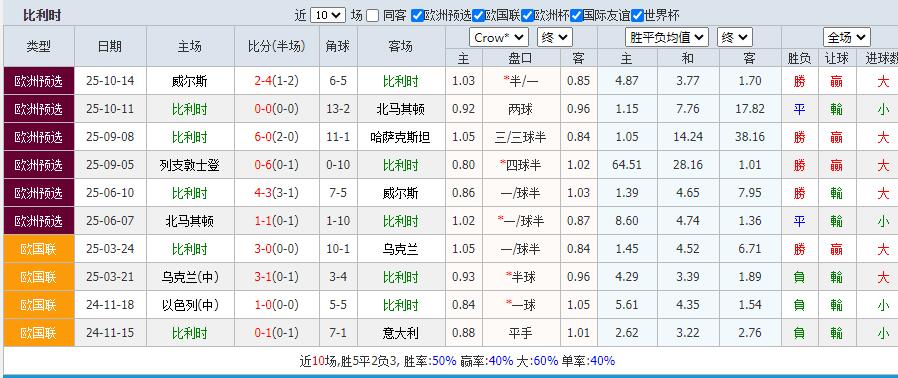Toggle the 同客 checkbox
898x378 pixels.
point(372,15)
